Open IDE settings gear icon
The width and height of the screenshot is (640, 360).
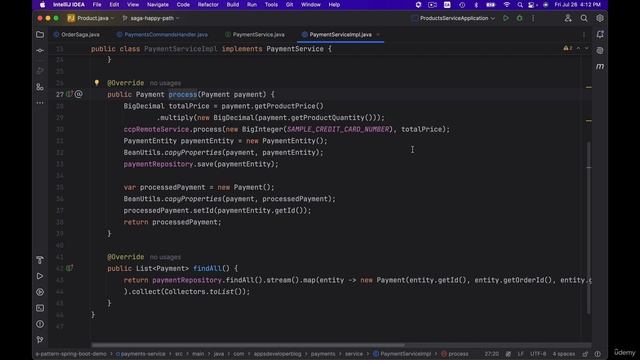[600, 18]
